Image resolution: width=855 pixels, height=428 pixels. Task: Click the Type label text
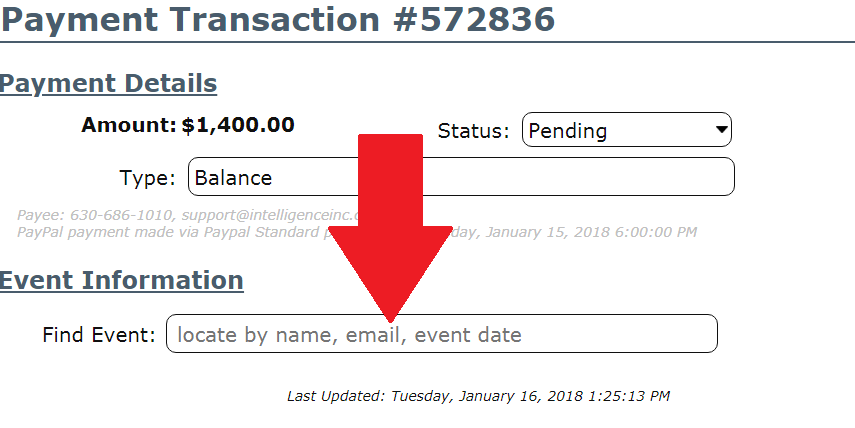coord(147,179)
